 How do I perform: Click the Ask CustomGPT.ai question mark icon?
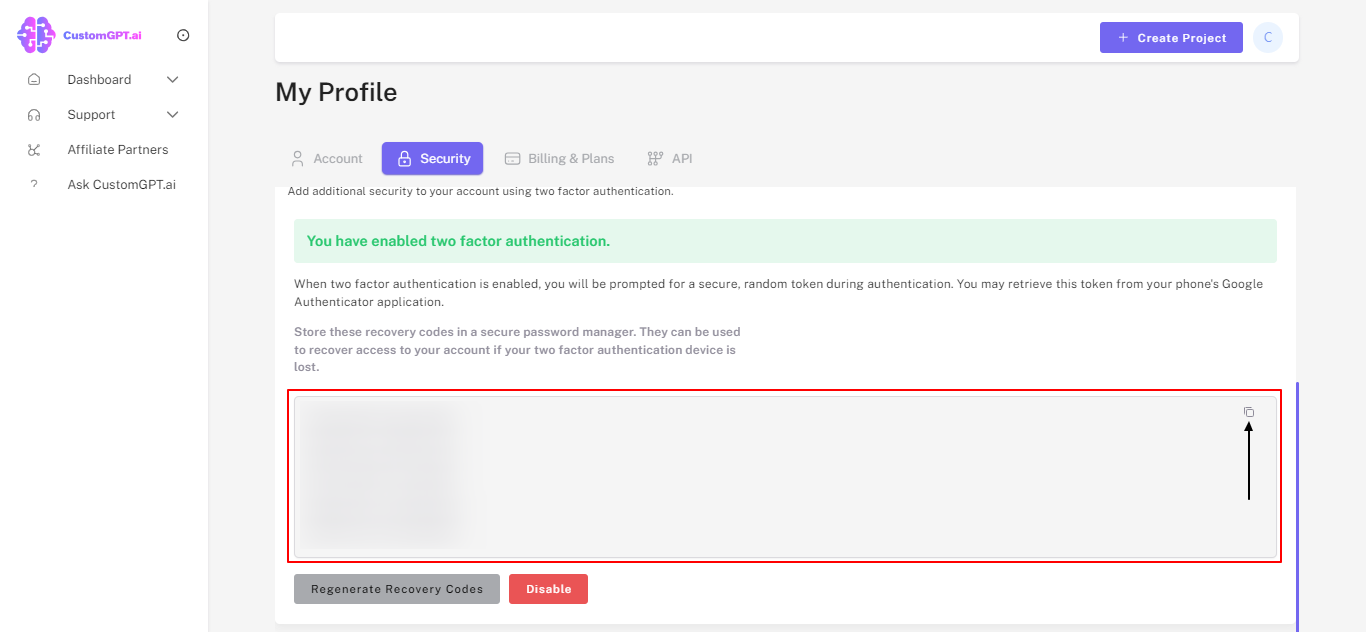click(35, 184)
